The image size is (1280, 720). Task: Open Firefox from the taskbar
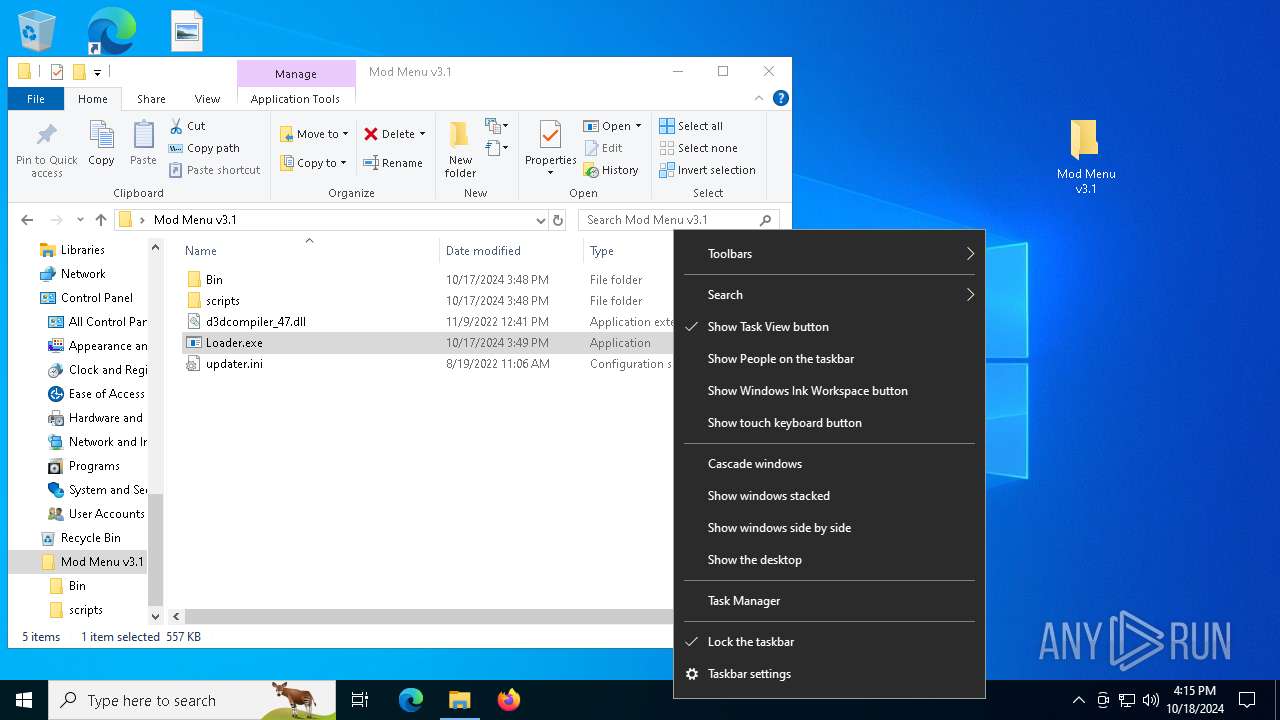(509, 700)
